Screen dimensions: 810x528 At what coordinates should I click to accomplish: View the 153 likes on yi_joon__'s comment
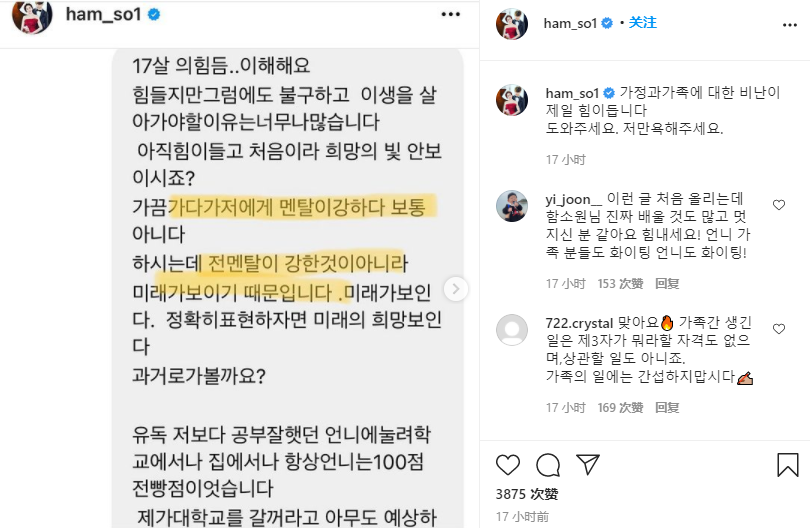click(x=620, y=284)
